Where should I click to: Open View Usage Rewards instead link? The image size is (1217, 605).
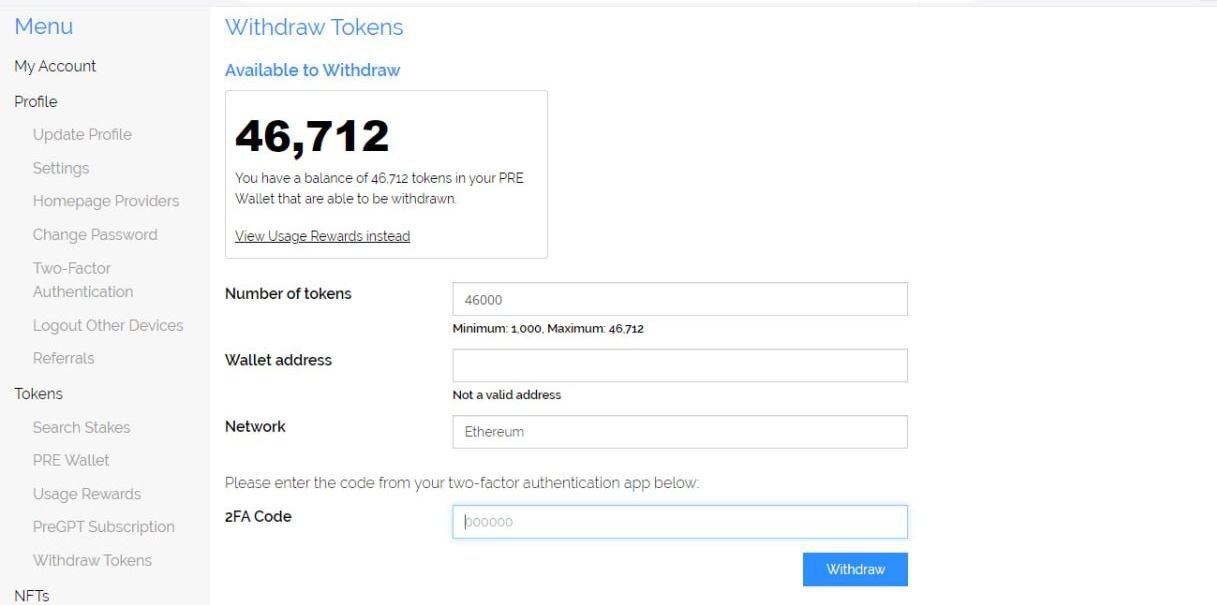click(322, 236)
